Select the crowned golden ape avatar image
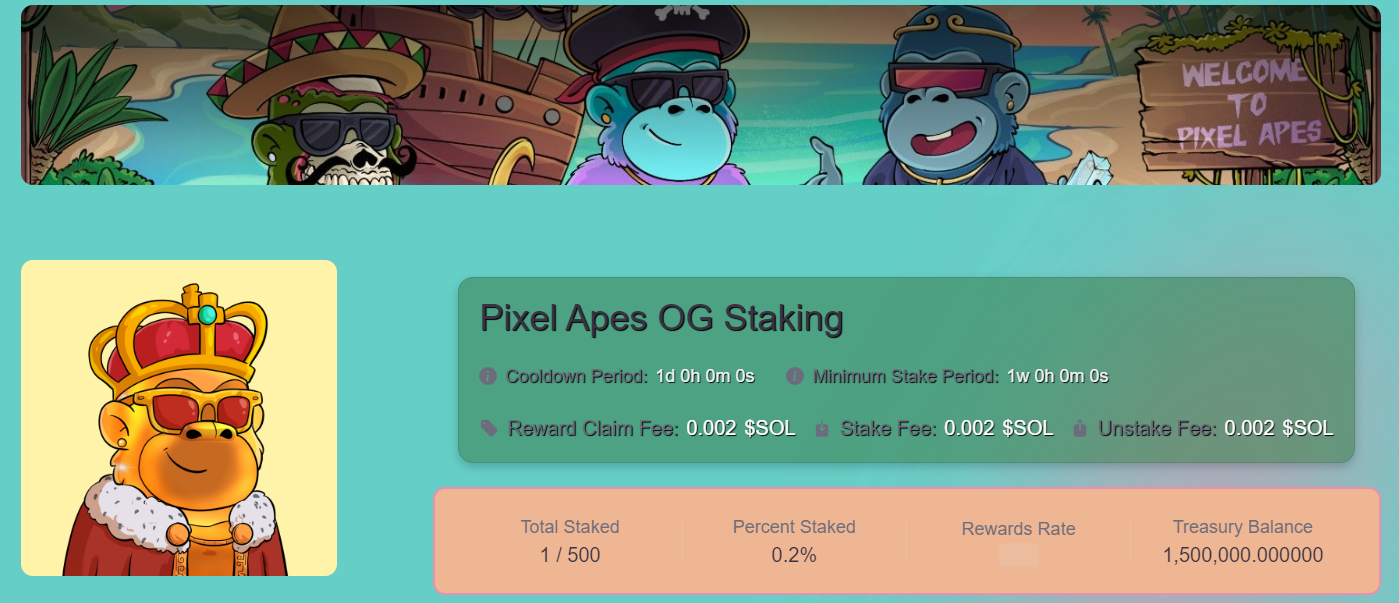The width and height of the screenshot is (1399, 603). tap(178, 420)
